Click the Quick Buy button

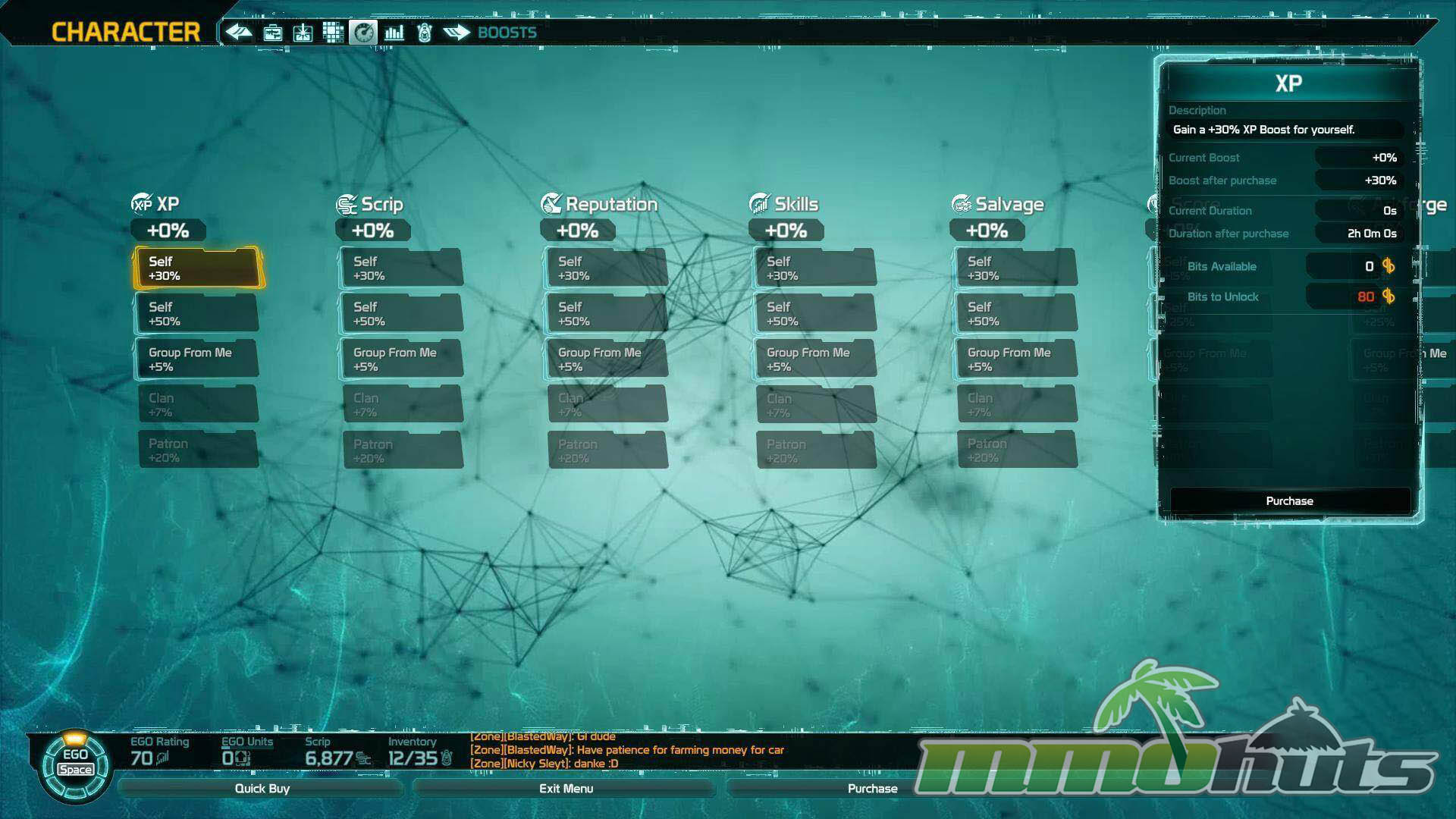(262, 789)
